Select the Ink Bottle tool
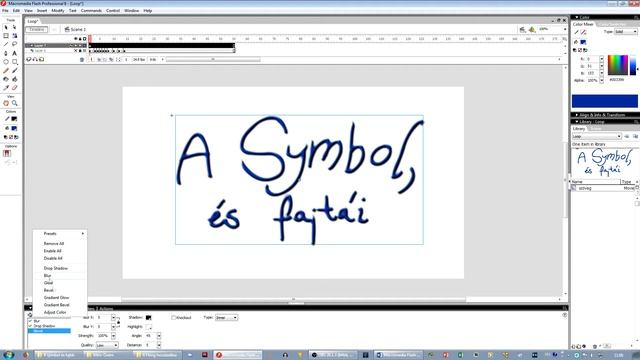Image resolution: width=640 pixels, height=360 pixels. tap(6, 79)
